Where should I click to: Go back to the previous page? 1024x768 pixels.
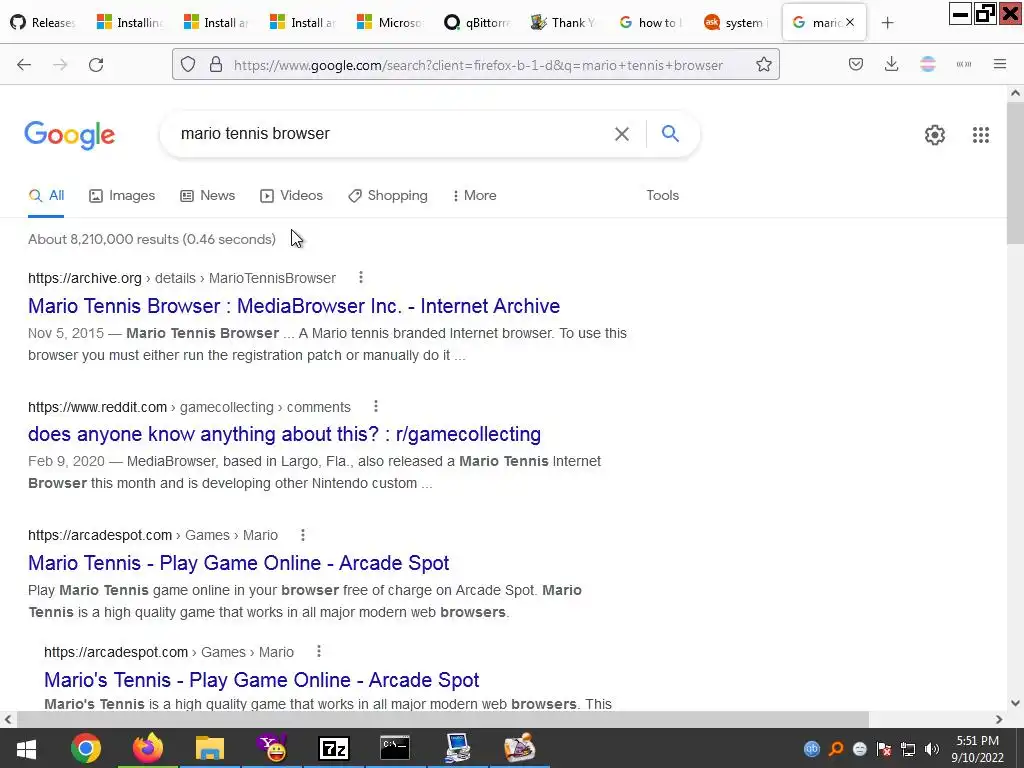pyautogui.click(x=24, y=65)
